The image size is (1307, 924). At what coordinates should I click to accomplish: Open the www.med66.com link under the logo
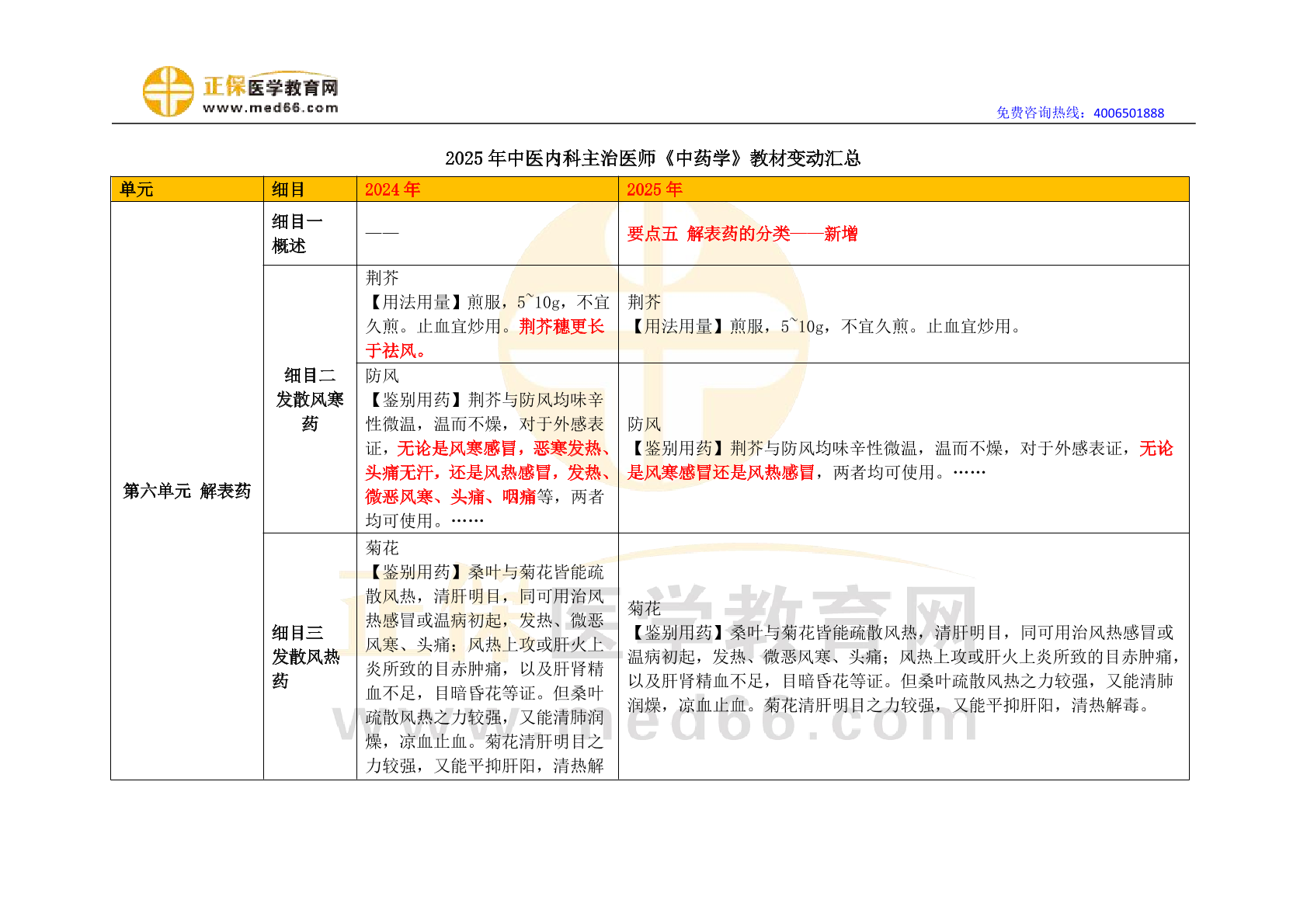(270, 108)
